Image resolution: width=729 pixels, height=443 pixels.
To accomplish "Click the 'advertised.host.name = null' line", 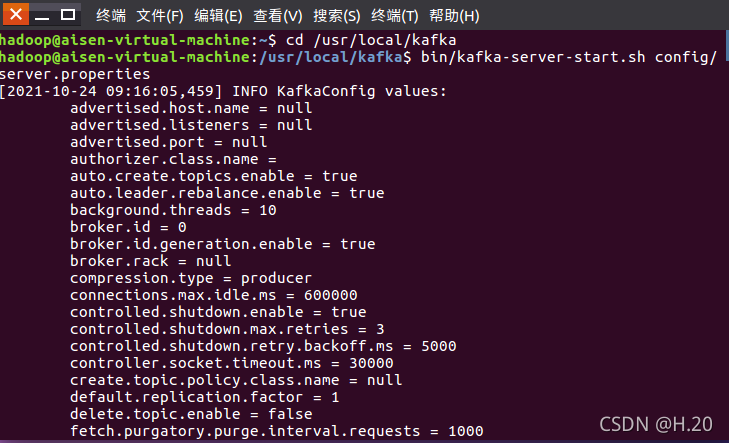I will [191, 108].
